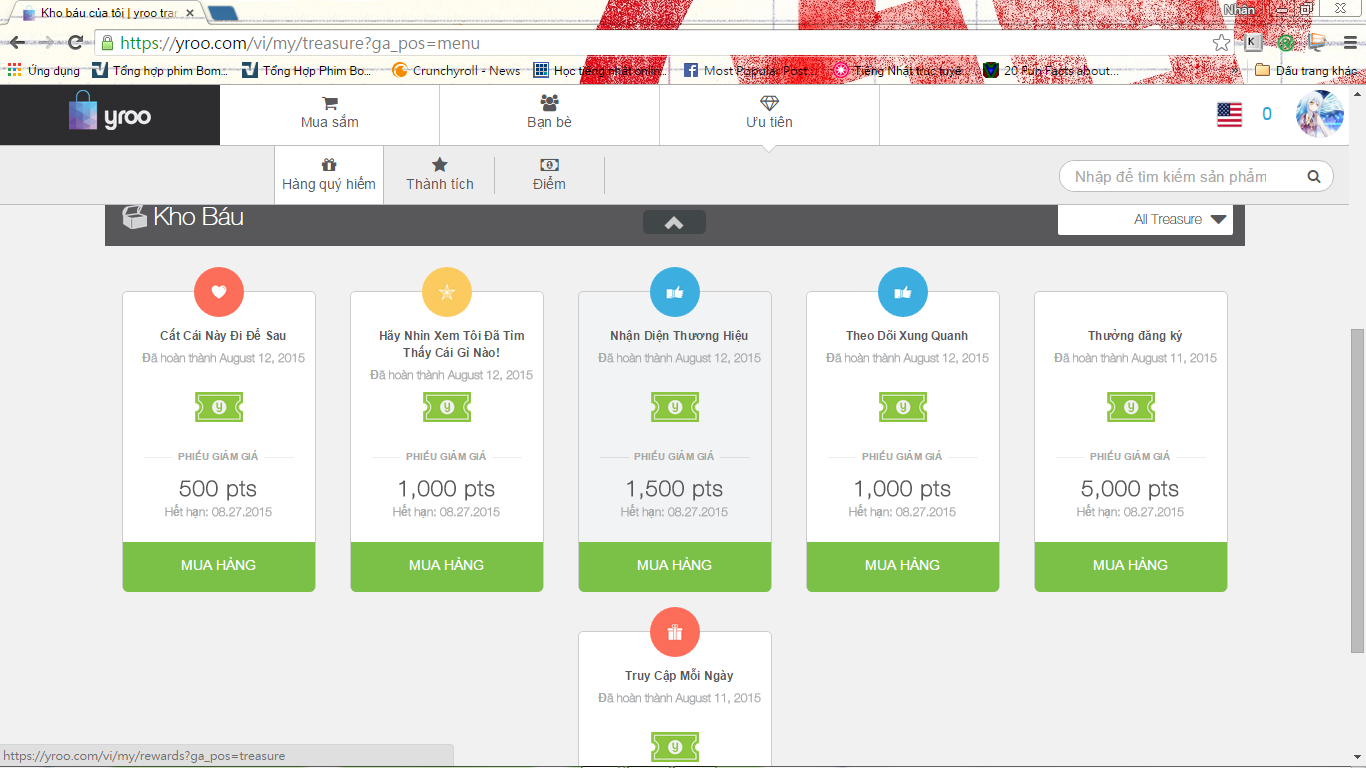Open the Dấu trang khác bookmarks folder

coord(1306,71)
